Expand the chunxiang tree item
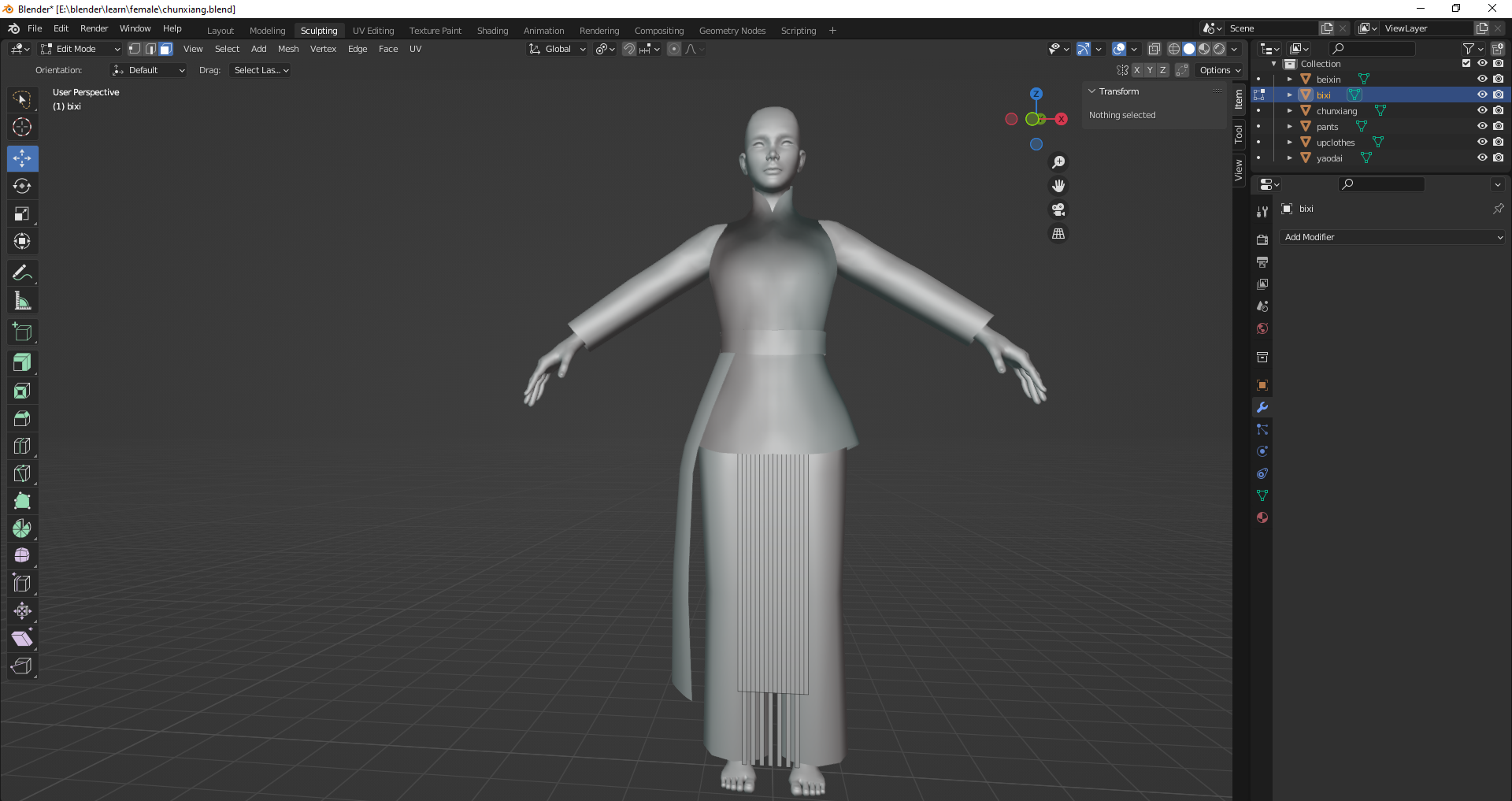 pyautogui.click(x=1290, y=110)
